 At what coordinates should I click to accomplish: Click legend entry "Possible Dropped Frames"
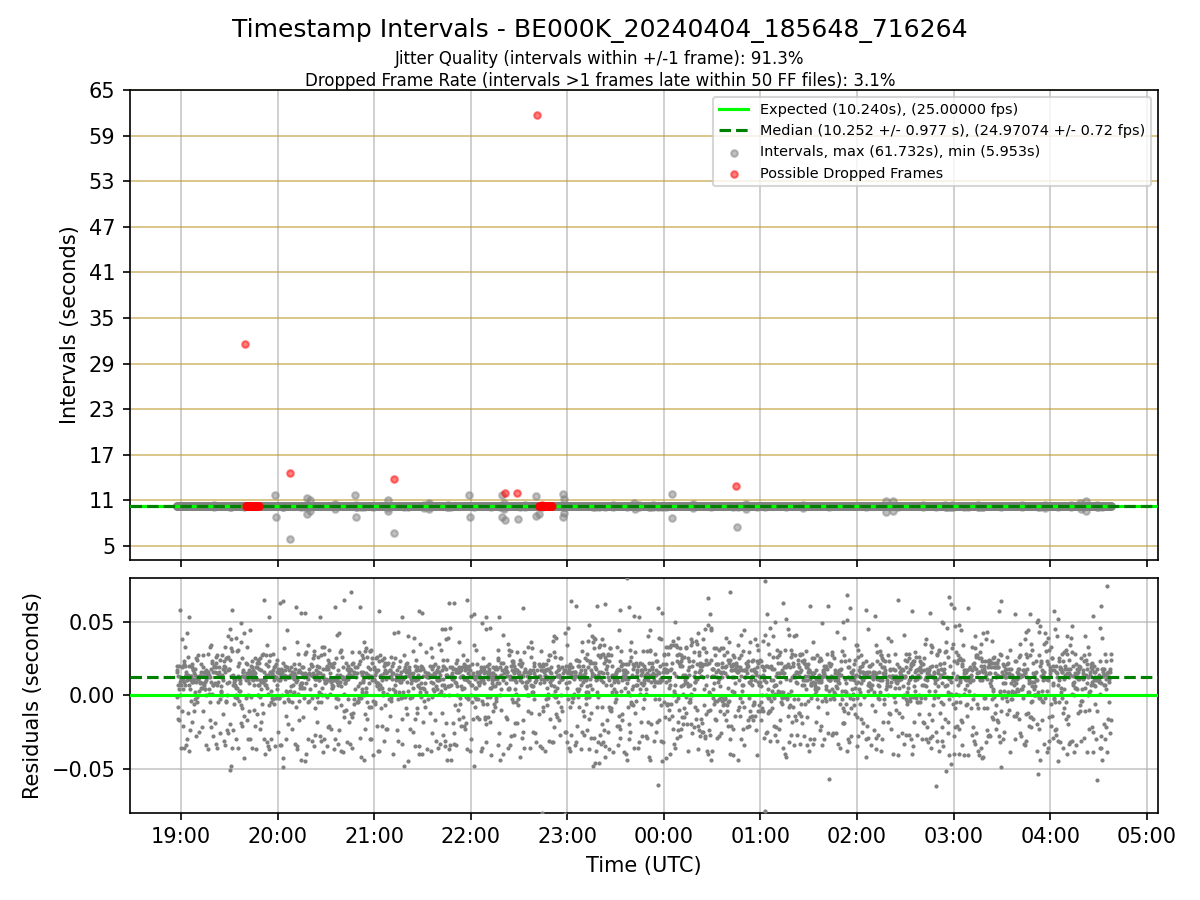point(851,173)
